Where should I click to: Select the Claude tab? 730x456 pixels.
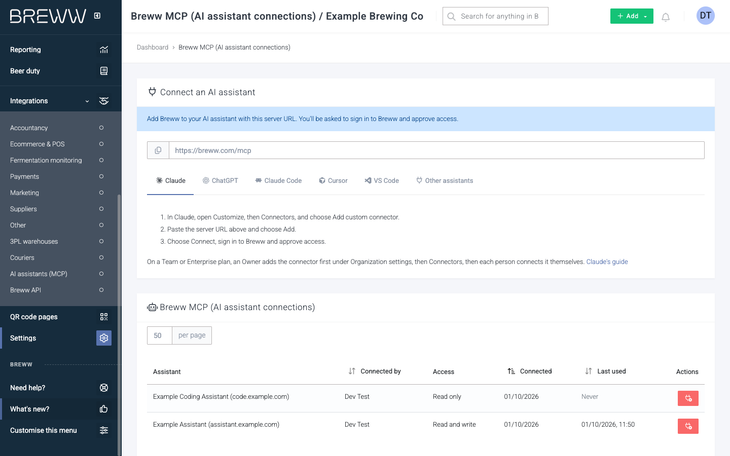[x=170, y=181]
